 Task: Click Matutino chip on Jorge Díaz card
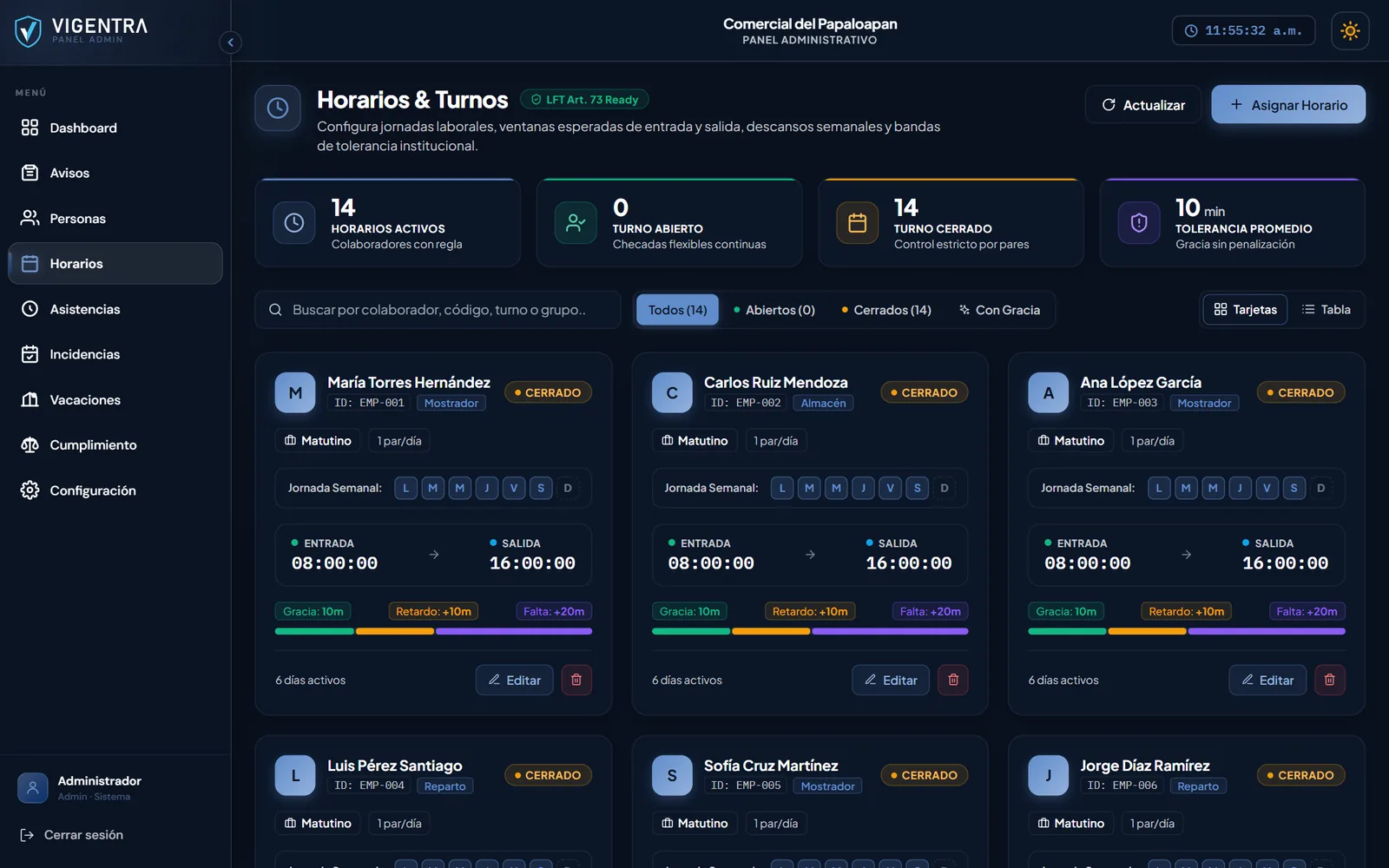[x=1070, y=824]
